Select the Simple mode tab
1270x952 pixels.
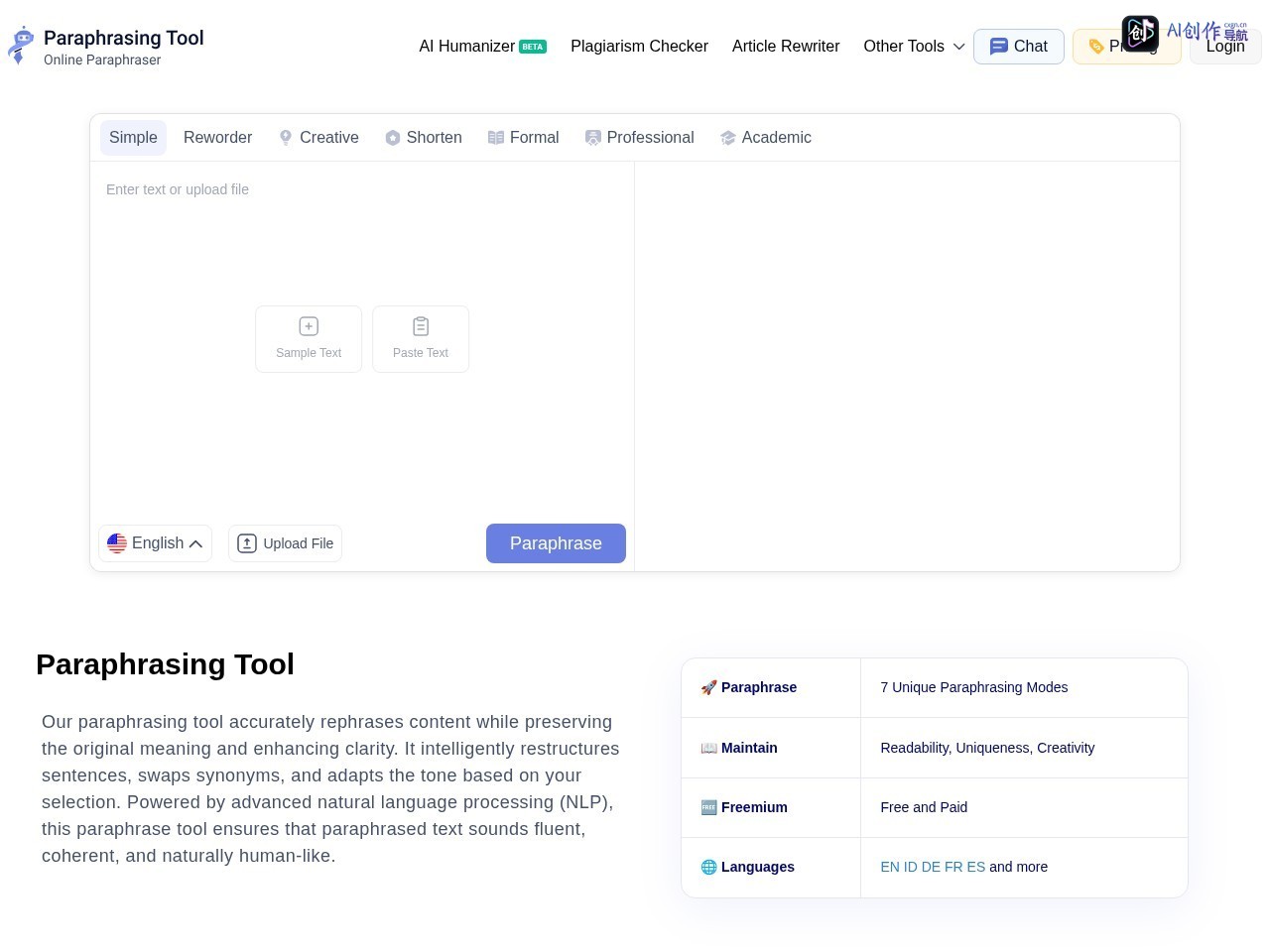coord(133,138)
